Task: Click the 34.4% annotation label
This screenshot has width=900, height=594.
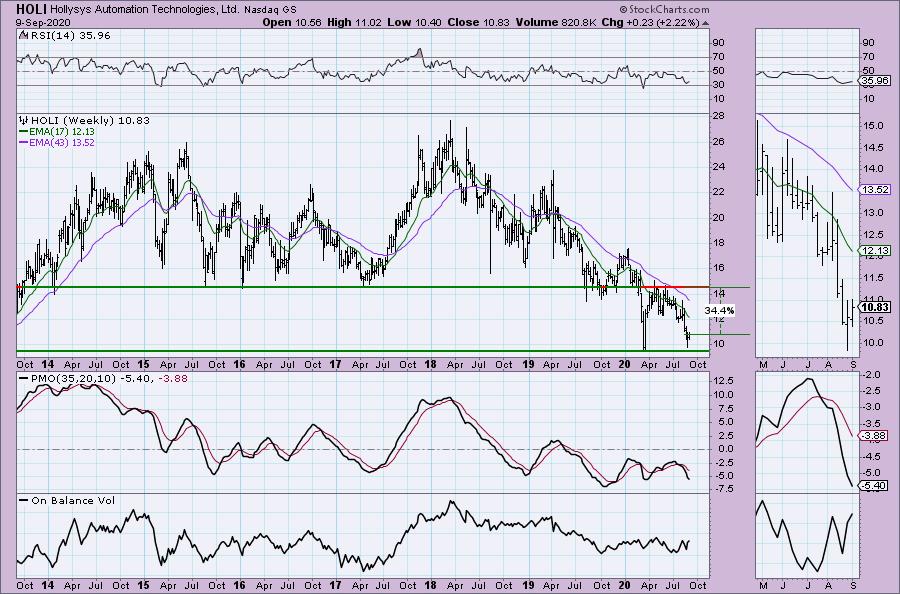Action: (x=719, y=310)
